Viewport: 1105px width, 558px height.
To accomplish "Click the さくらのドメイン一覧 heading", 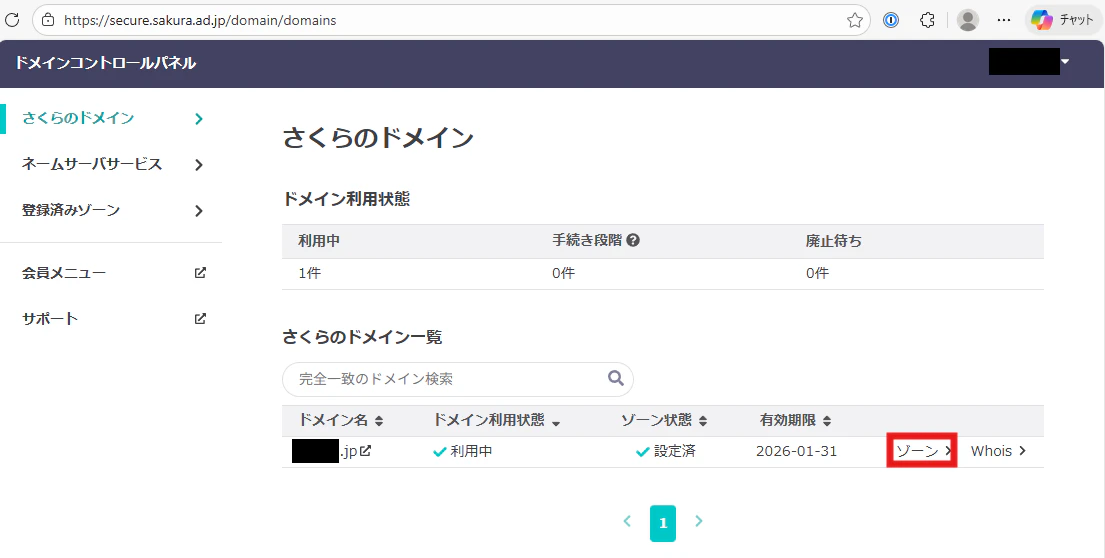I will [x=362, y=337].
